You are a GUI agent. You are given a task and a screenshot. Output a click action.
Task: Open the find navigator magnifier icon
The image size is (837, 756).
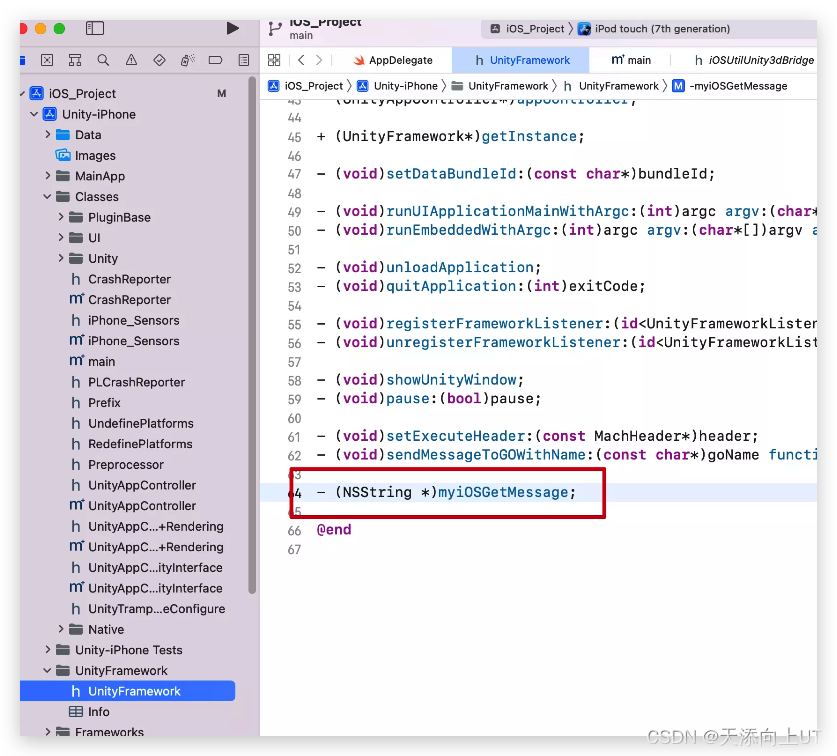[103, 60]
